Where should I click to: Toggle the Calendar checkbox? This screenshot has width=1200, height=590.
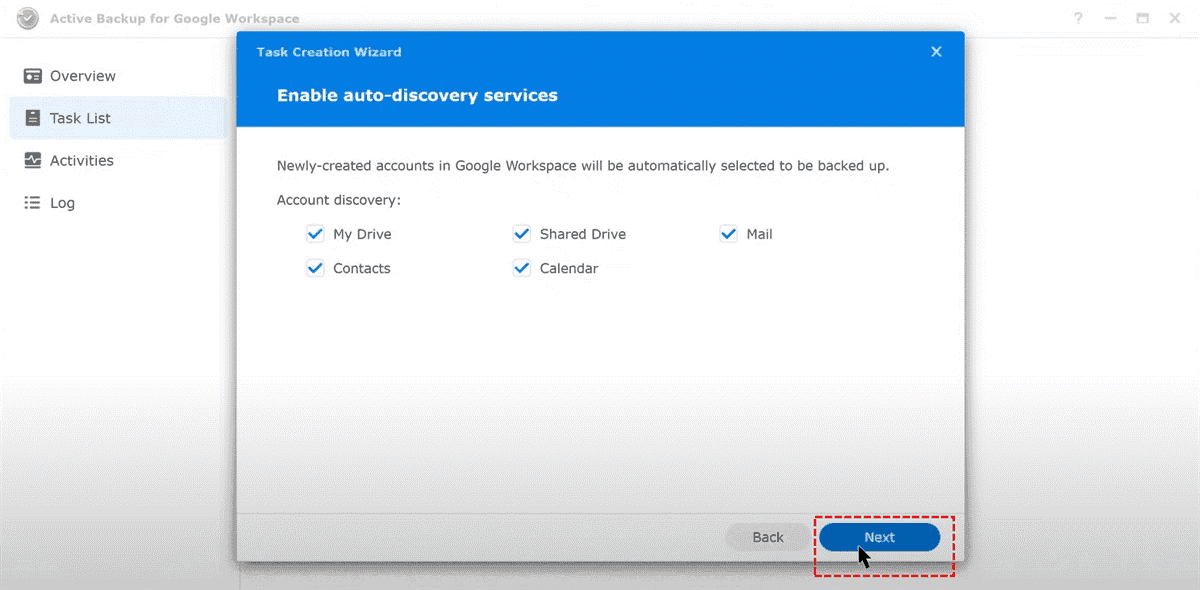pos(521,268)
